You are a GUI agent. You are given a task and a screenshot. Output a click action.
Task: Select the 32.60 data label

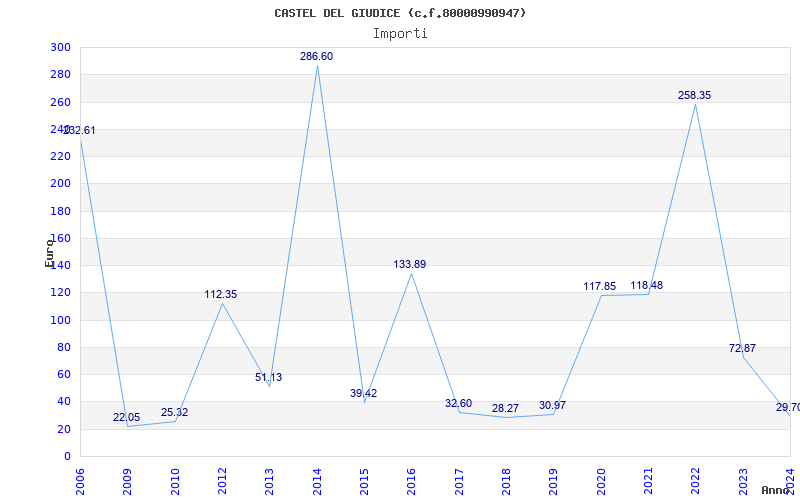[x=458, y=404]
